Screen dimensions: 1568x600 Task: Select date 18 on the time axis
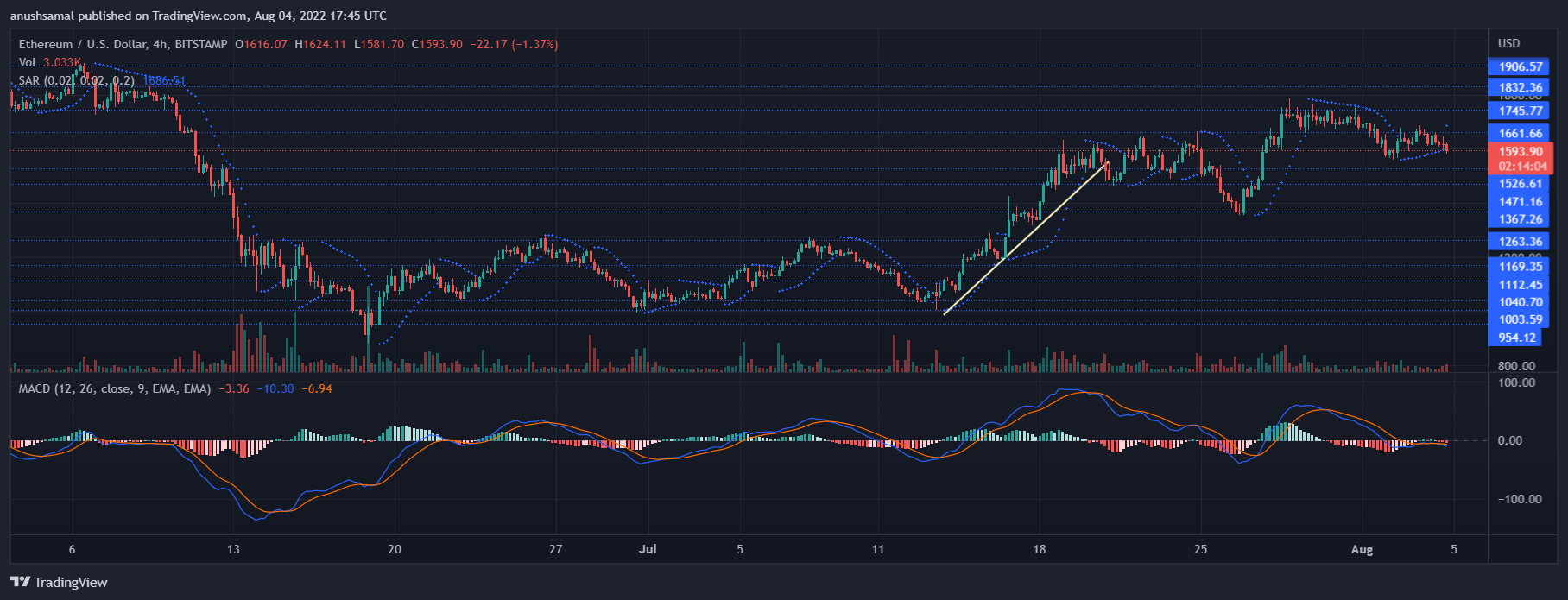tap(1039, 549)
